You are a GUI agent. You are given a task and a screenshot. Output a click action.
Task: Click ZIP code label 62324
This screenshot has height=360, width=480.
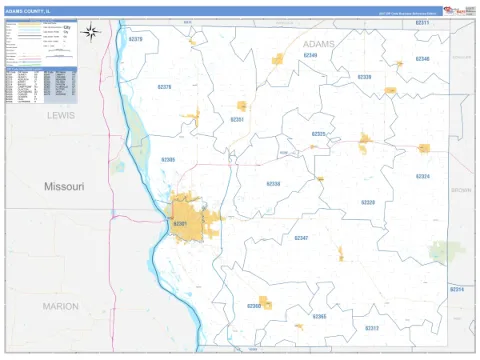pos(423,176)
